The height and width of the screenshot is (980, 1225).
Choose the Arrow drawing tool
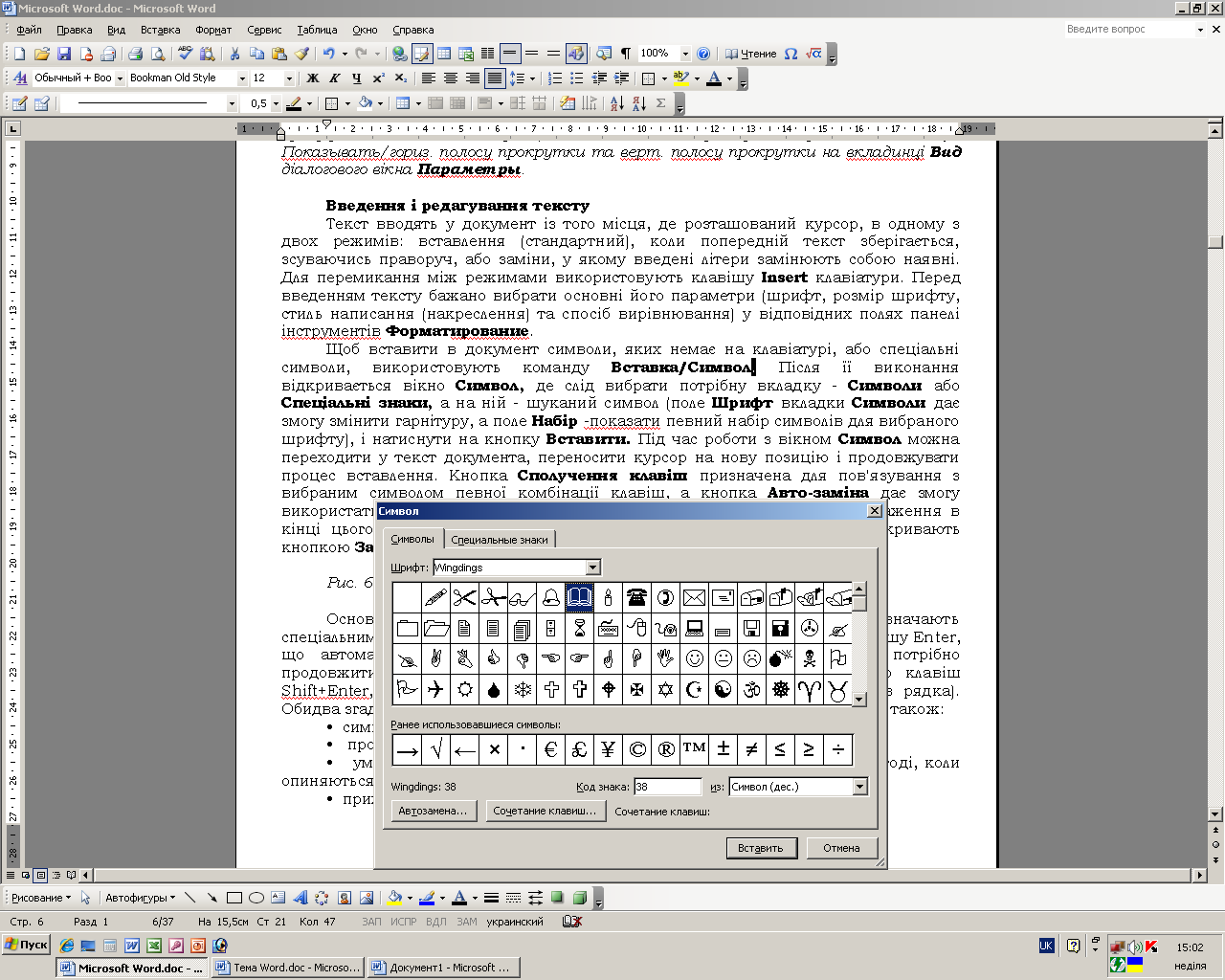[212, 898]
